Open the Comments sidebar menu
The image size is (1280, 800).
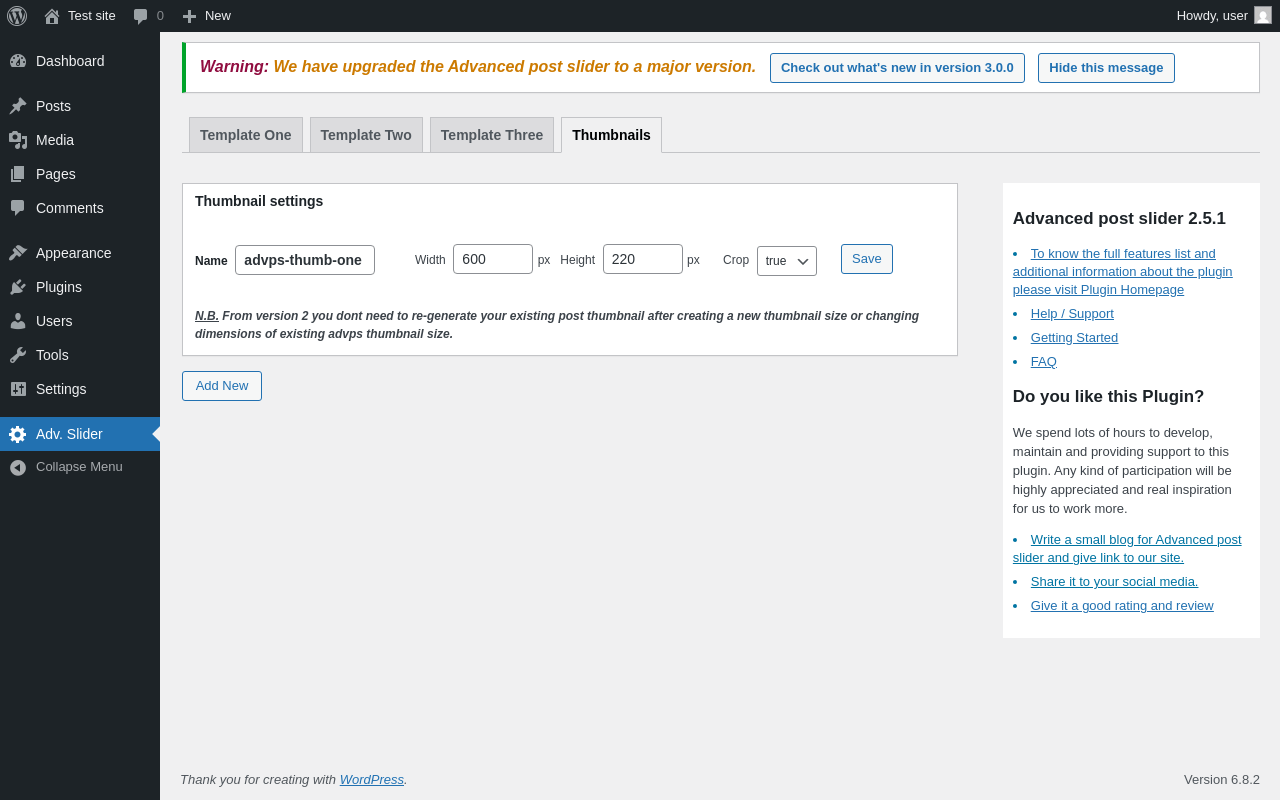coord(80,208)
